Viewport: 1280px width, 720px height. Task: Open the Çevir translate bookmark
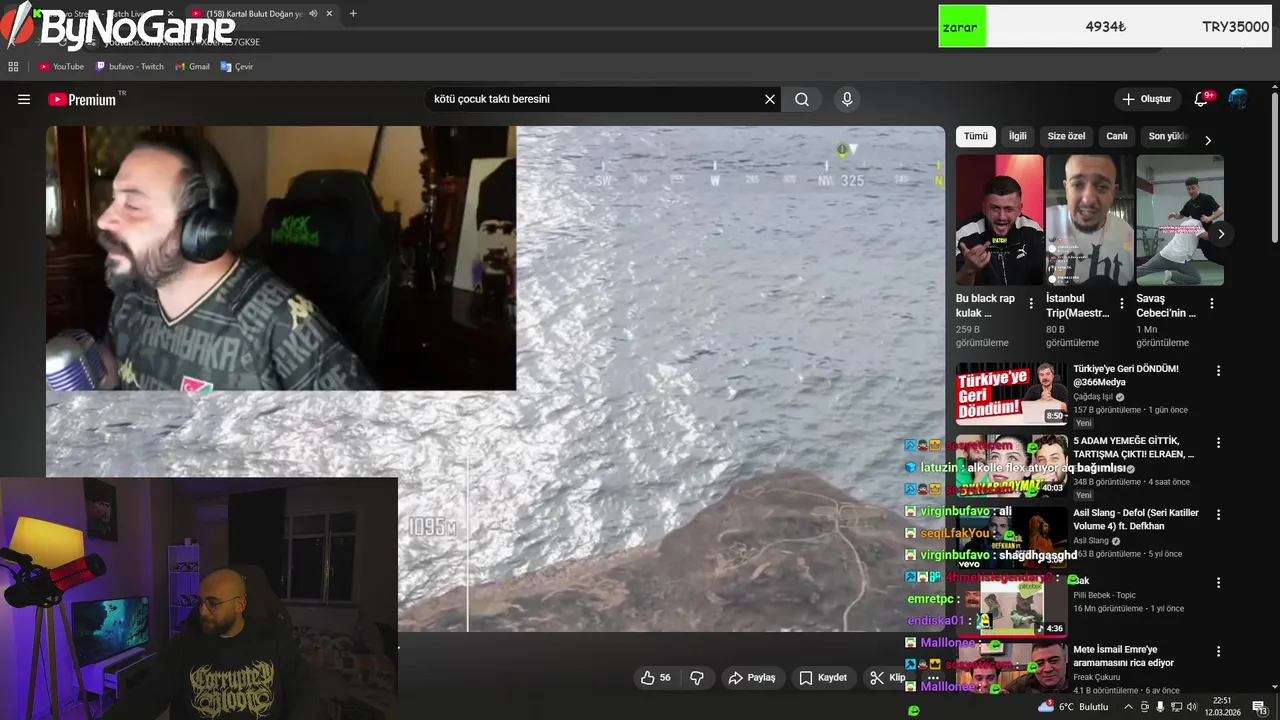click(237, 67)
